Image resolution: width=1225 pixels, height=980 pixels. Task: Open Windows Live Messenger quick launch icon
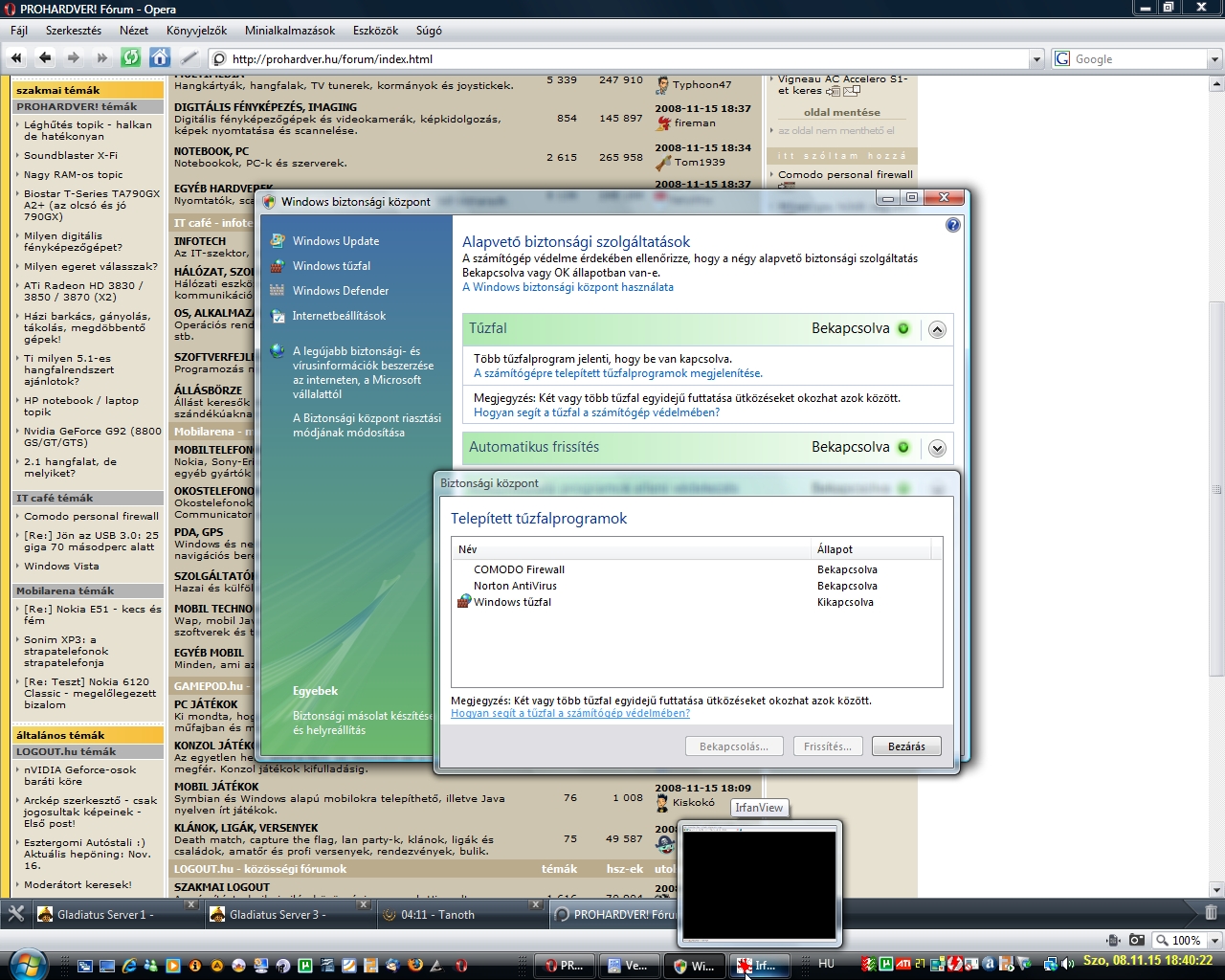(x=150, y=966)
